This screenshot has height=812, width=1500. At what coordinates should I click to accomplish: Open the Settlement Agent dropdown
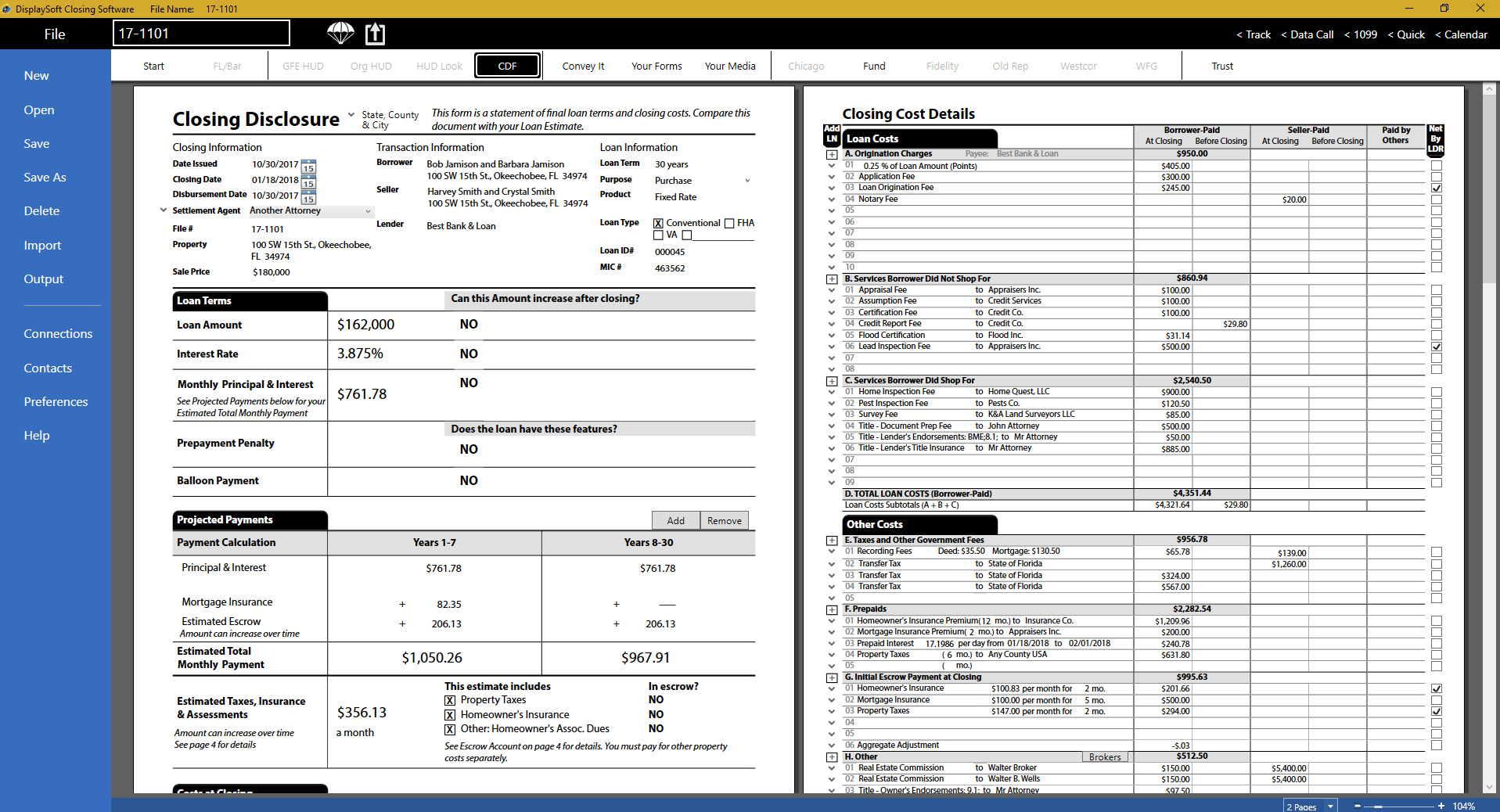[368, 211]
